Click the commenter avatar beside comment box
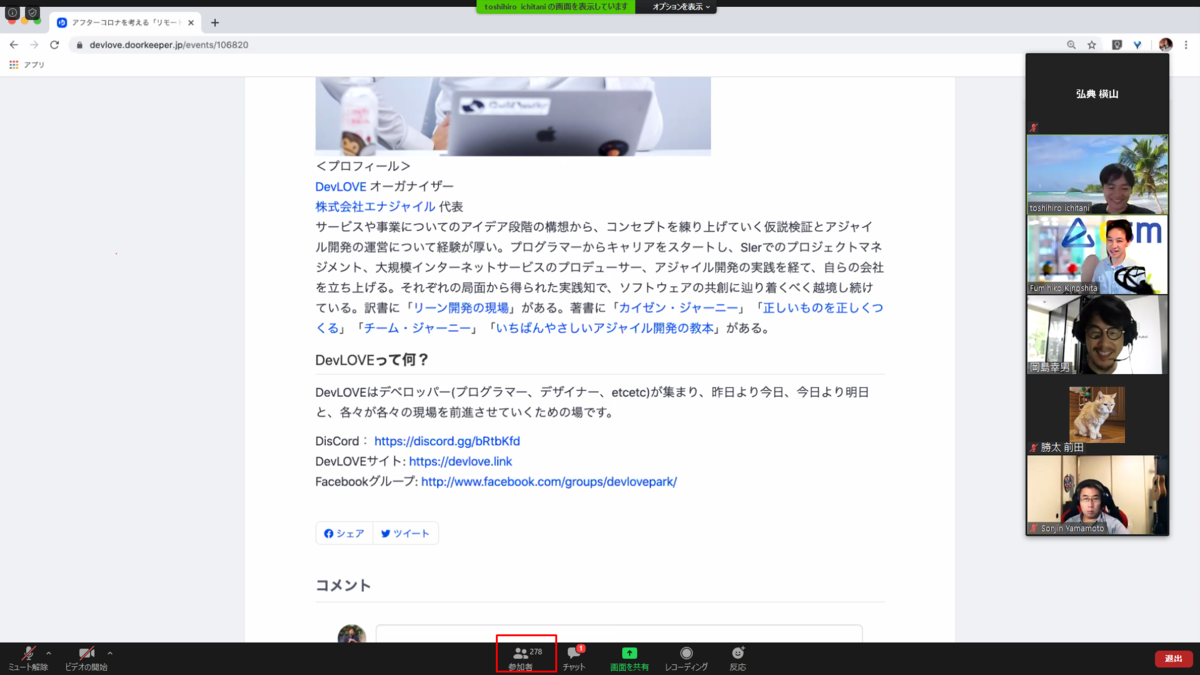Screen dimensions: 1200x675 352,634
